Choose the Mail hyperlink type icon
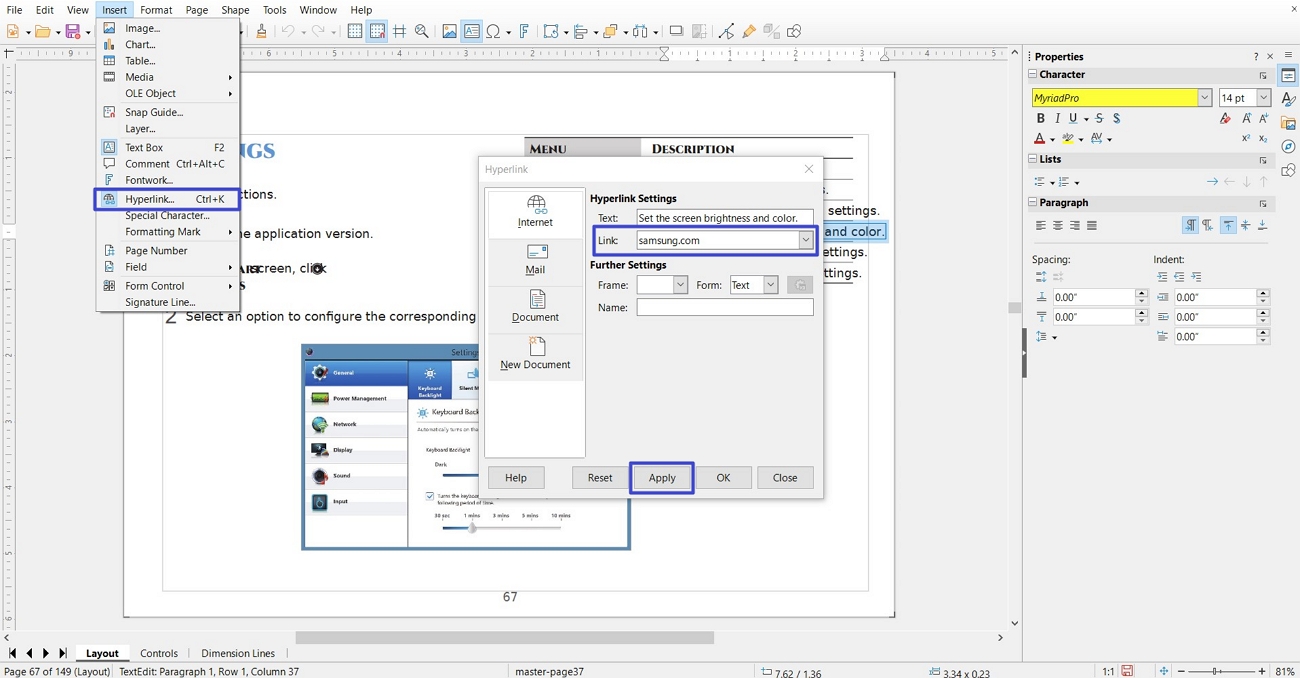 click(536, 260)
